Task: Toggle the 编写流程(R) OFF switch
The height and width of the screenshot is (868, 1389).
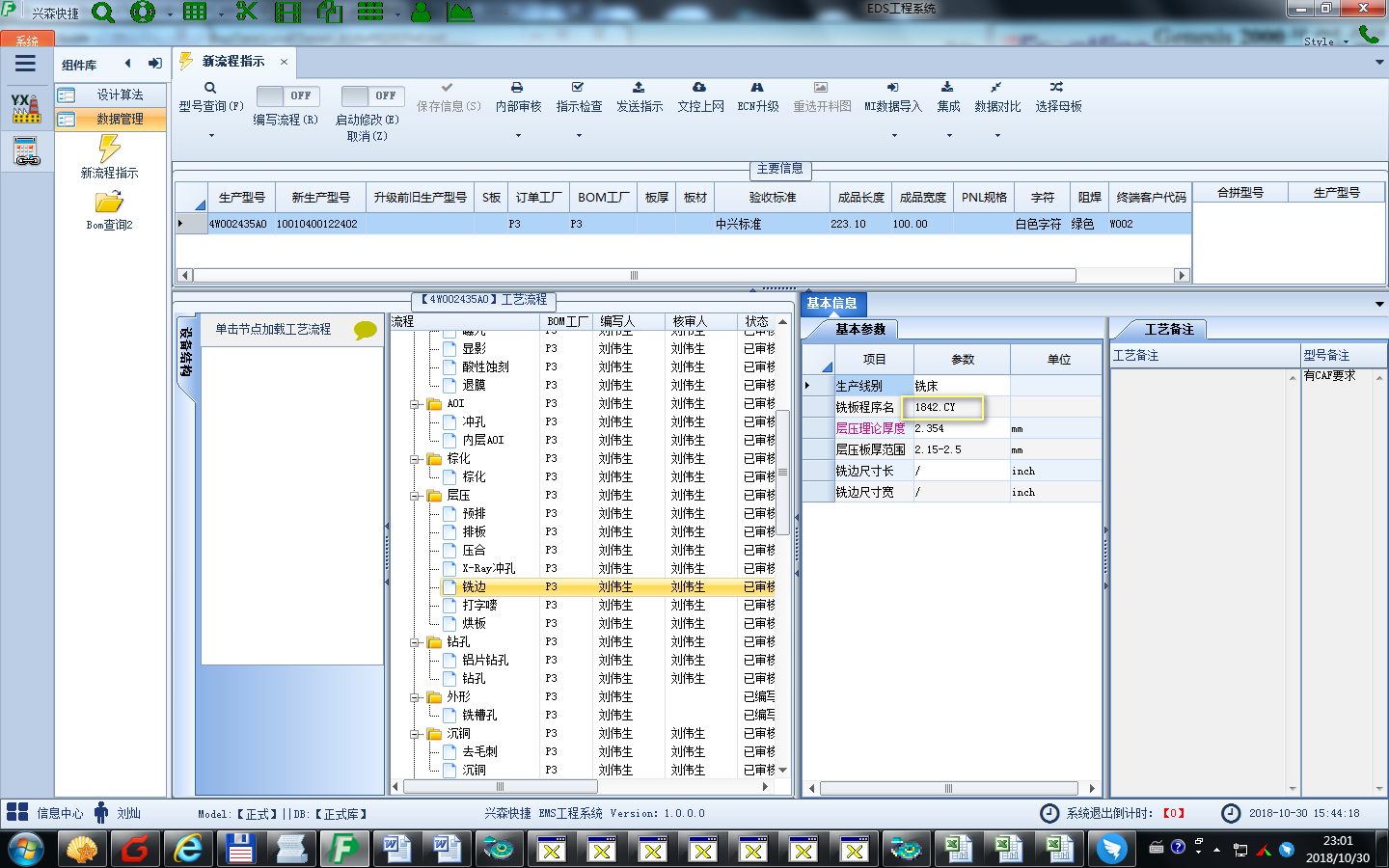Action: (x=288, y=95)
